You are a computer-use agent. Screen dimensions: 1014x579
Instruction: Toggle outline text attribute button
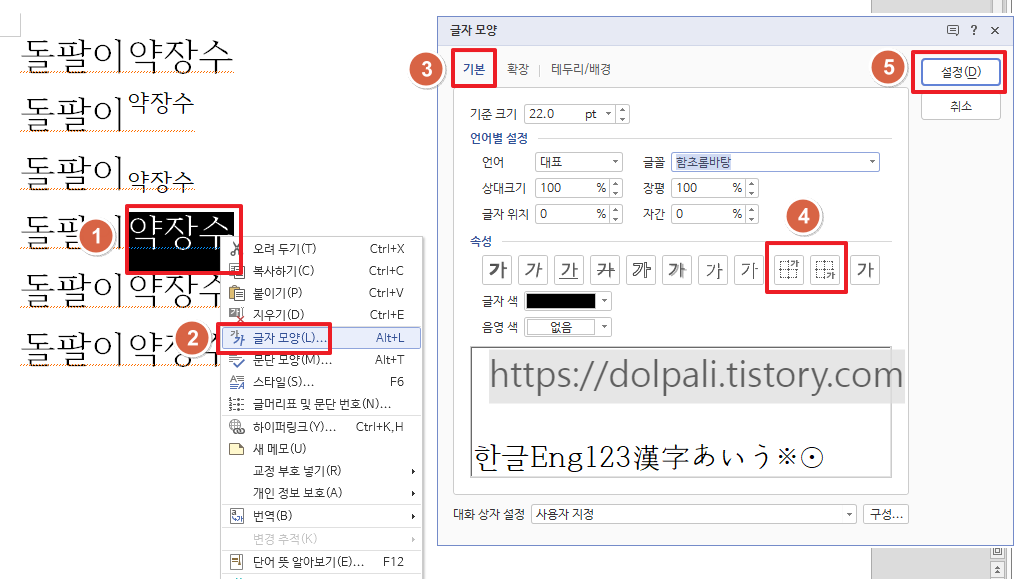point(642,270)
